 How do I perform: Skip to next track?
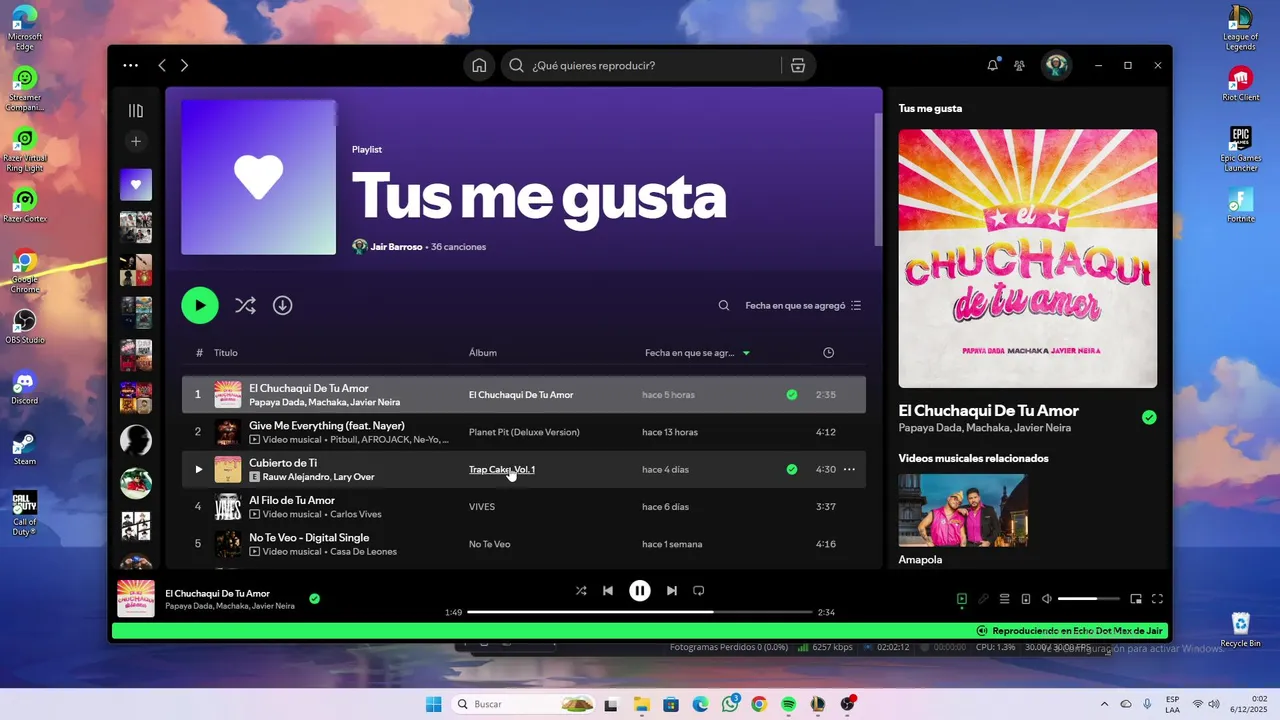point(672,591)
